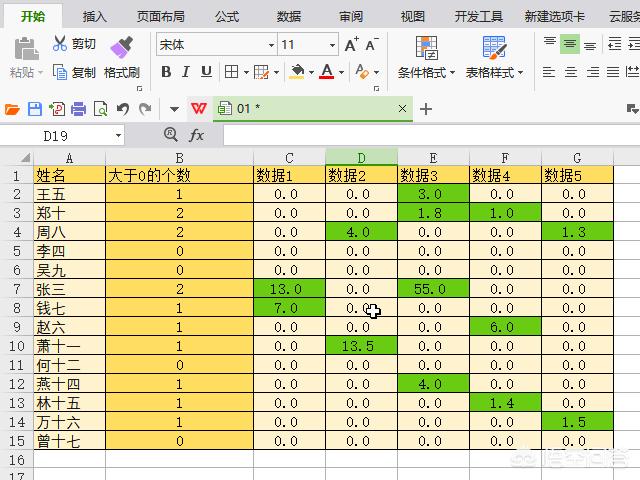Open the font name dropdown 宋体
This screenshot has height=480, width=640.
tap(271, 44)
